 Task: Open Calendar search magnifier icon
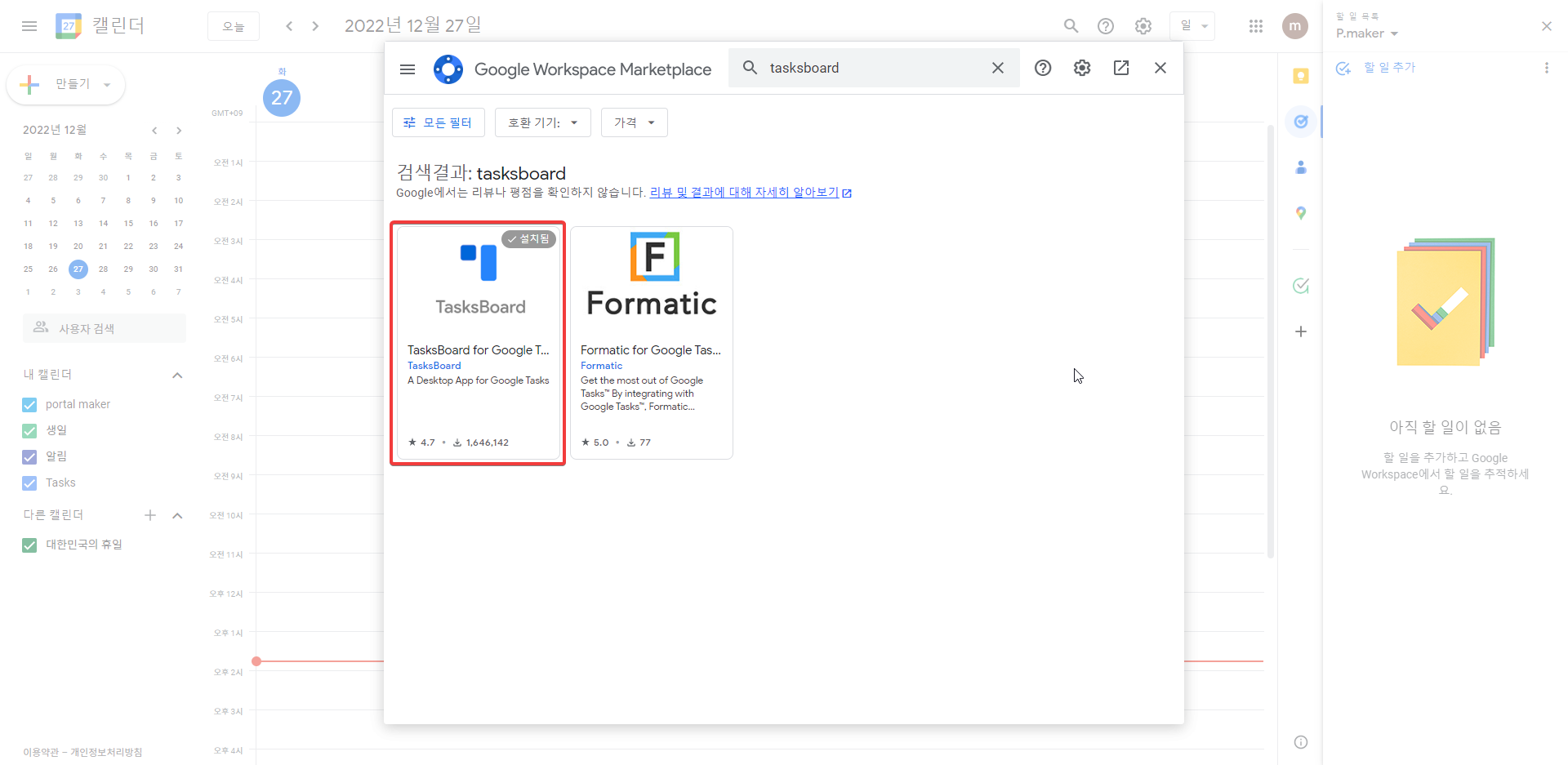(1071, 26)
